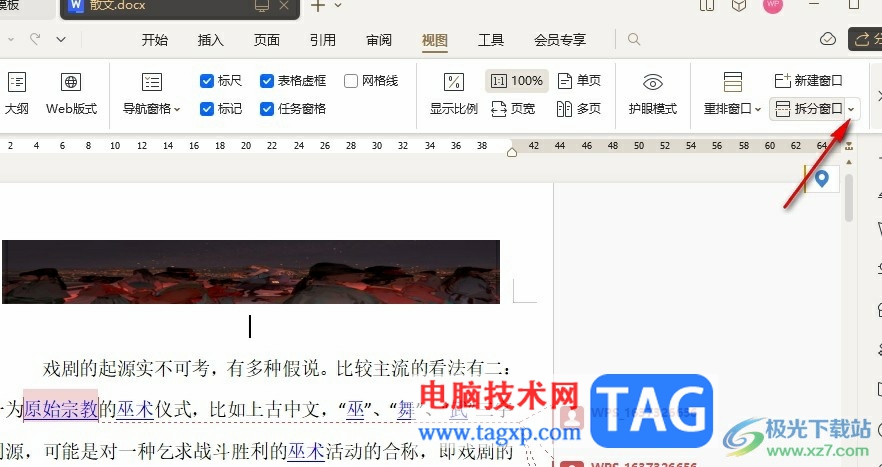This screenshot has height=467, width=882.
Task: Toggle the 标记 marks checkbox
Action: point(206,109)
